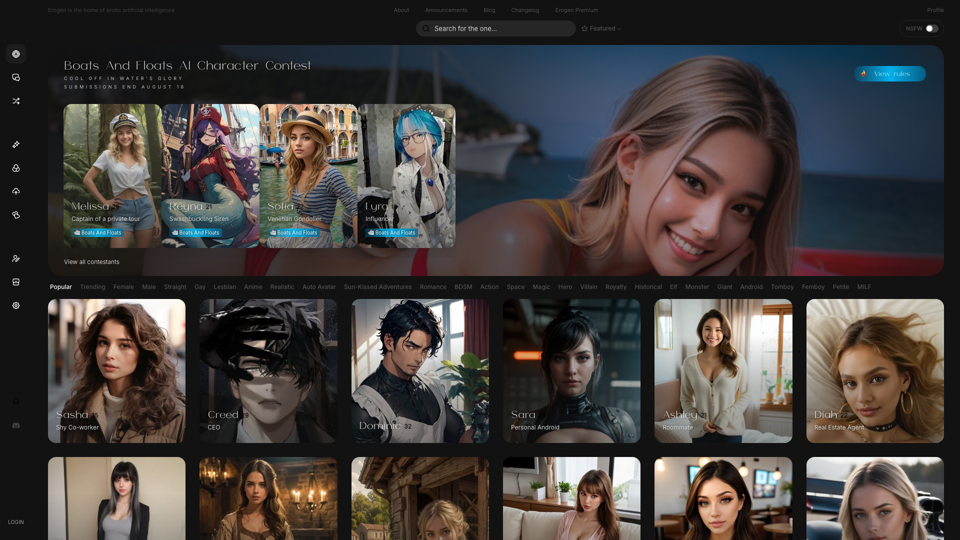Select the Android category tab
Image resolution: width=960 pixels, height=540 pixels.
pyautogui.click(x=751, y=287)
